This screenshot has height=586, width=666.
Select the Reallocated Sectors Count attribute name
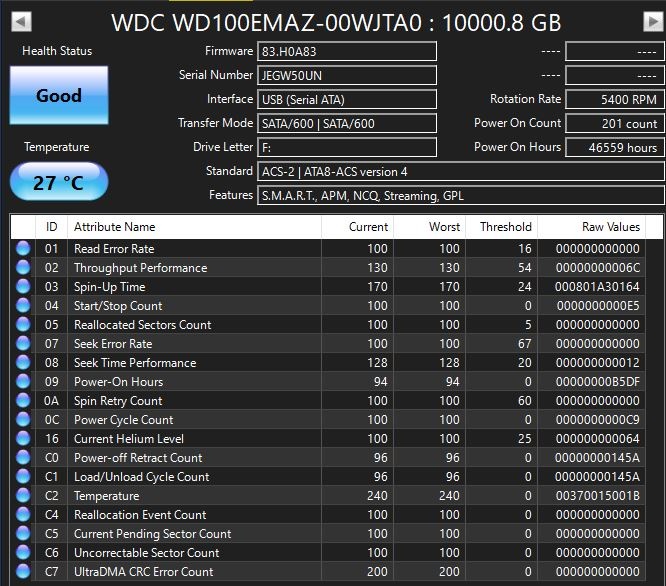point(143,325)
